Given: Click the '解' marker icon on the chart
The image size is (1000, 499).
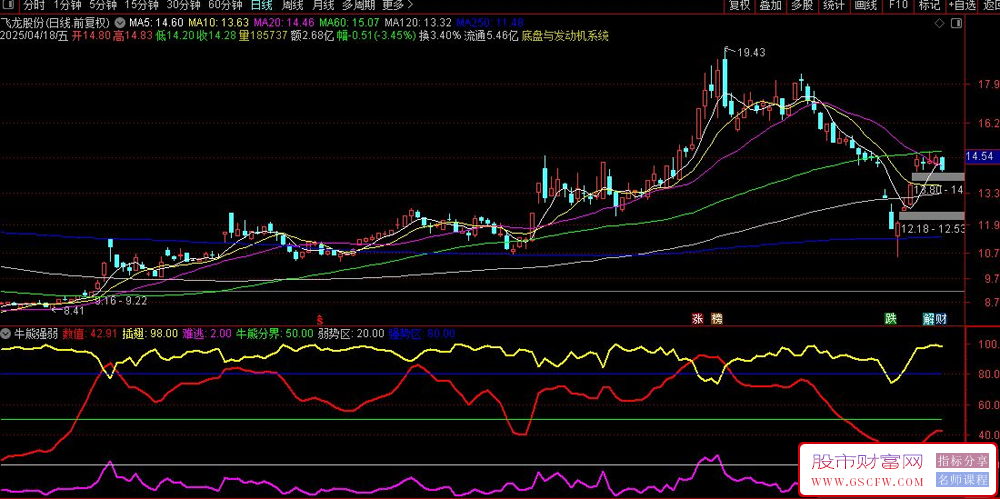Looking at the screenshot, I should [928, 318].
